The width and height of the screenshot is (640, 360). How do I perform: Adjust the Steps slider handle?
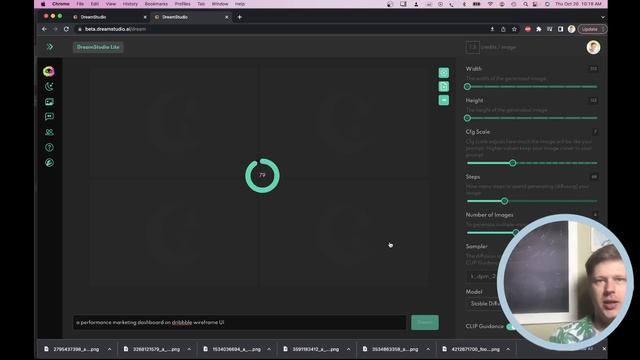point(504,201)
